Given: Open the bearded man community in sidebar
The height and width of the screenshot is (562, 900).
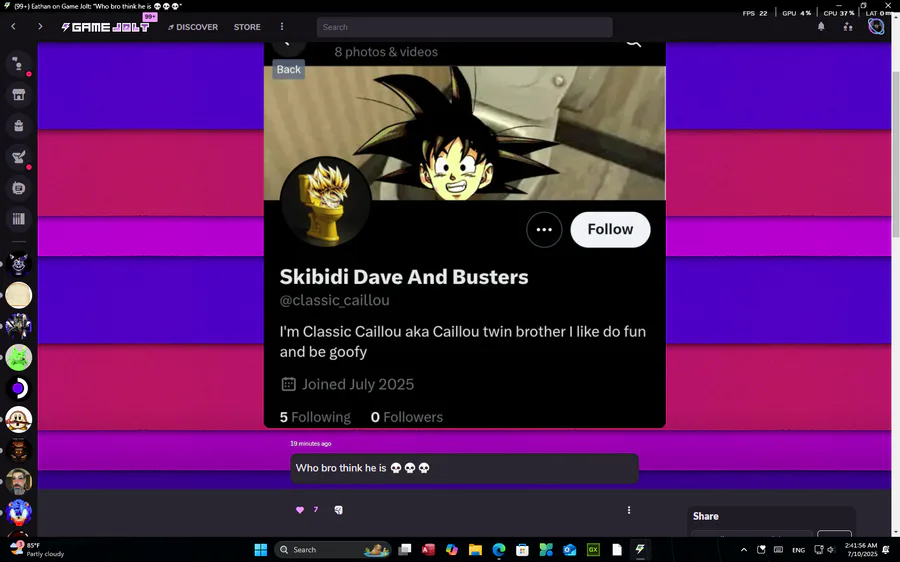Looking at the screenshot, I should [x=18, y=482].
